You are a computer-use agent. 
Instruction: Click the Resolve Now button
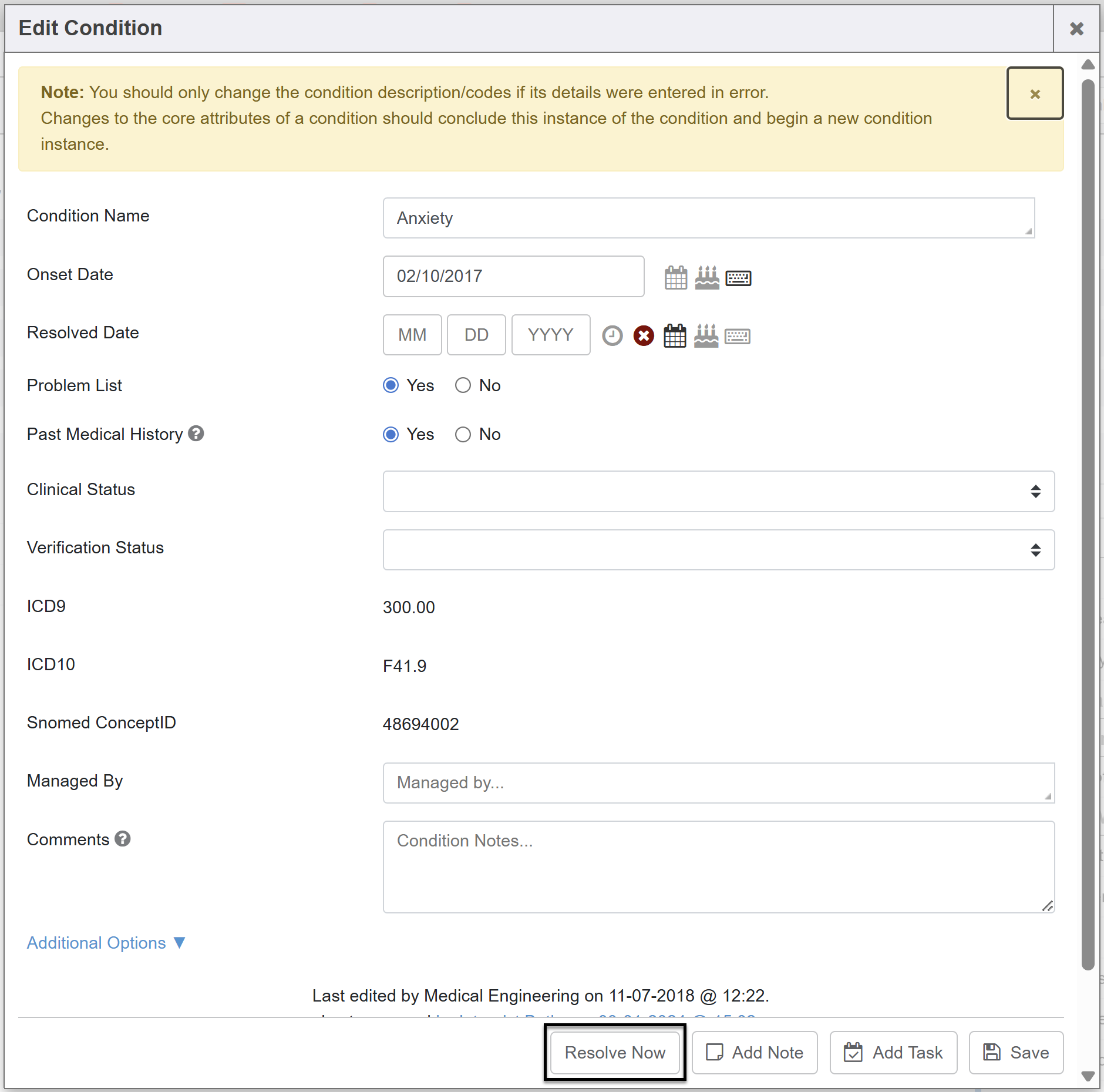tap(615, 1052)
